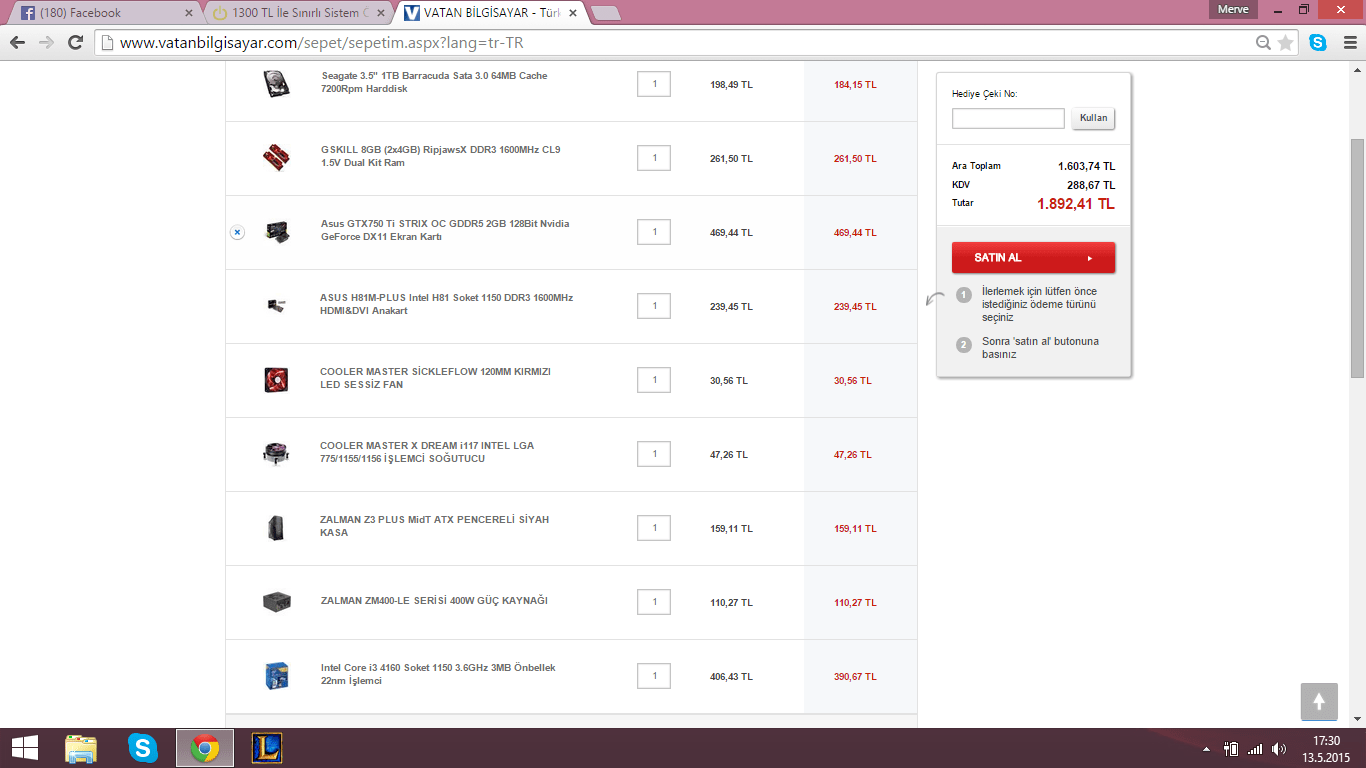Click the SATIN AL purchase button

[1033, 257]
